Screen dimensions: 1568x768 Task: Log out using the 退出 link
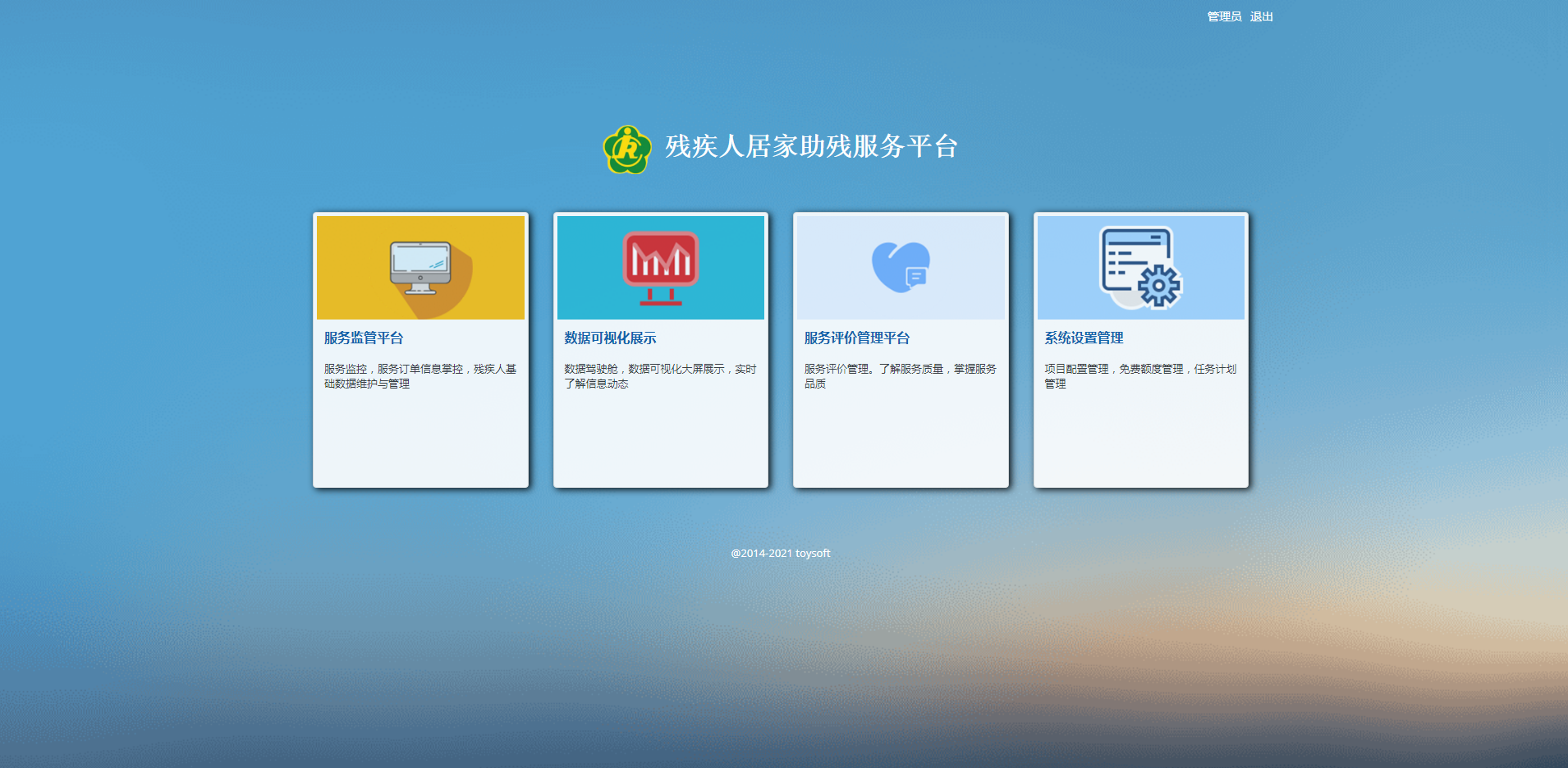tap(1261, 16)
